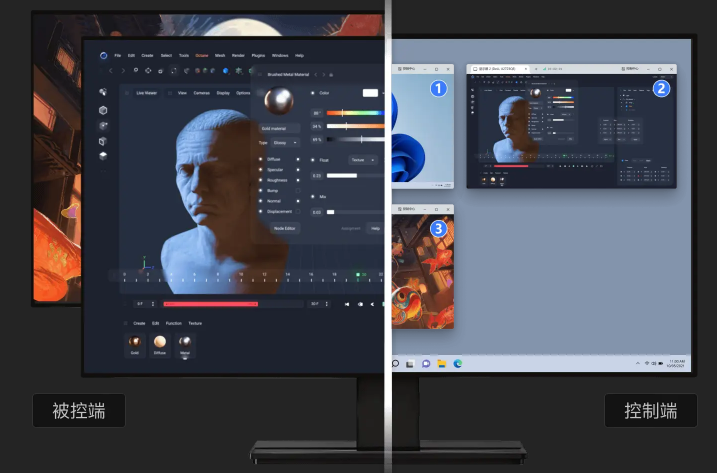This screenshot has width=717, height=473.
Task: Click the start frame 0 F stepper arrows
Action: [153, 304]
